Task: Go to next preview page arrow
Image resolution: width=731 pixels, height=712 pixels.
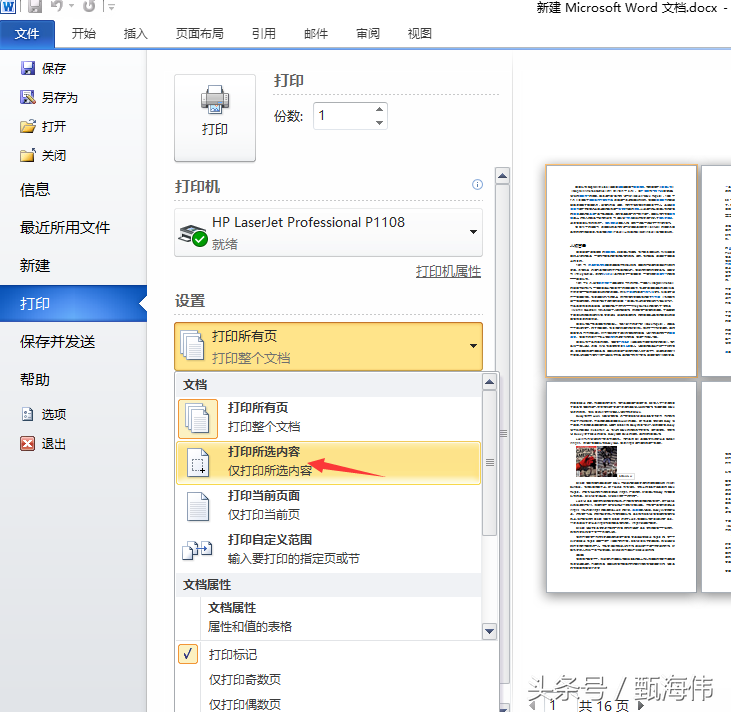Action: click(641, 705)
